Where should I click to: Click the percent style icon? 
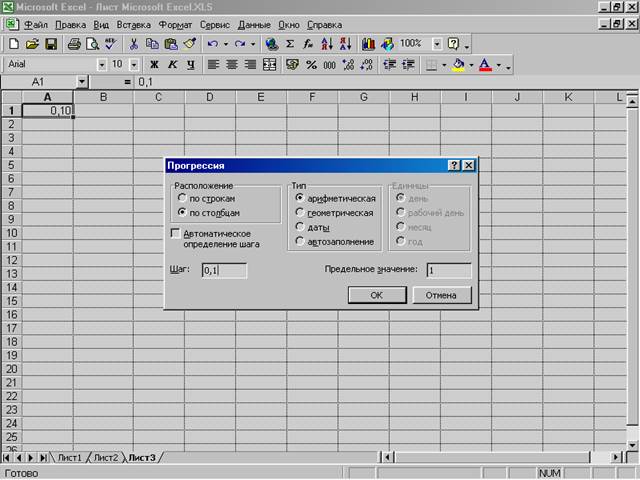311,64
